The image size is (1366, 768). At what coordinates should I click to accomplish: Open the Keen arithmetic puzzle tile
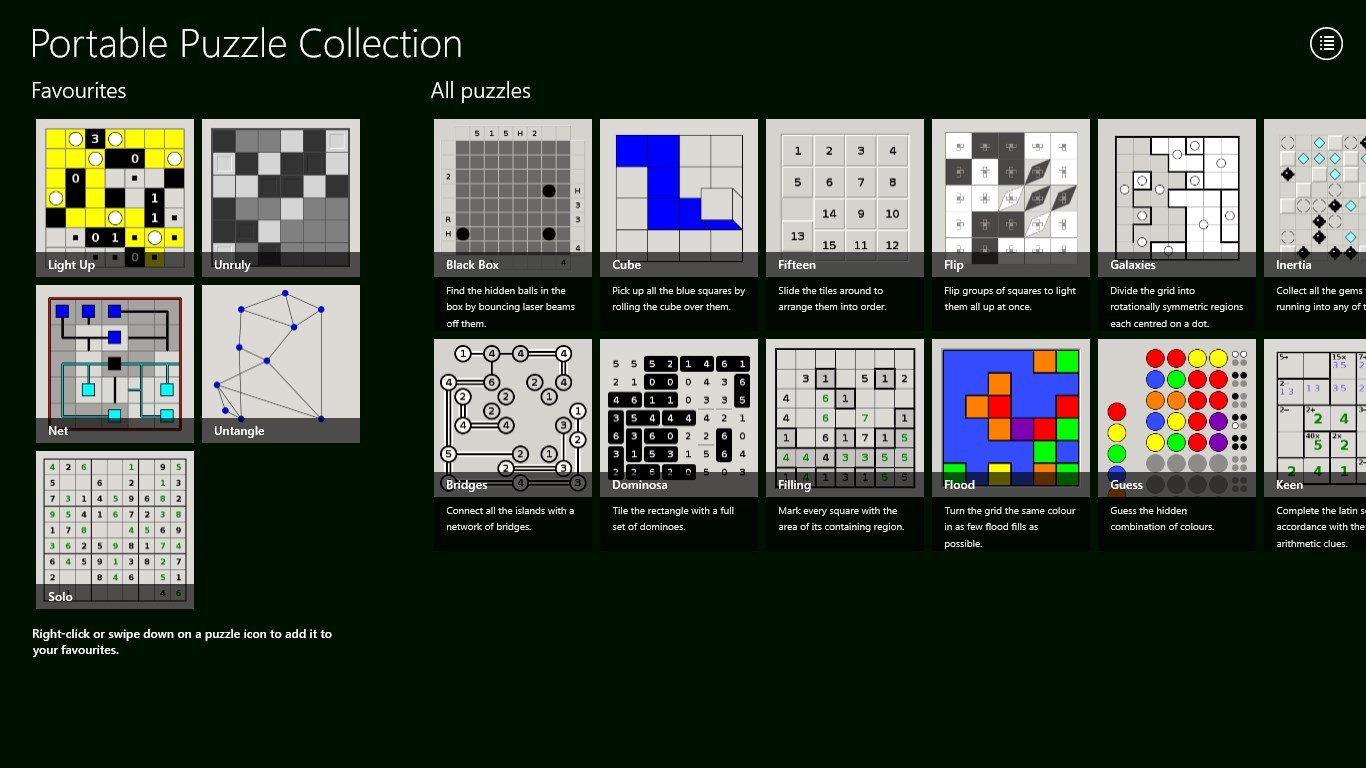pos(1315,445)
